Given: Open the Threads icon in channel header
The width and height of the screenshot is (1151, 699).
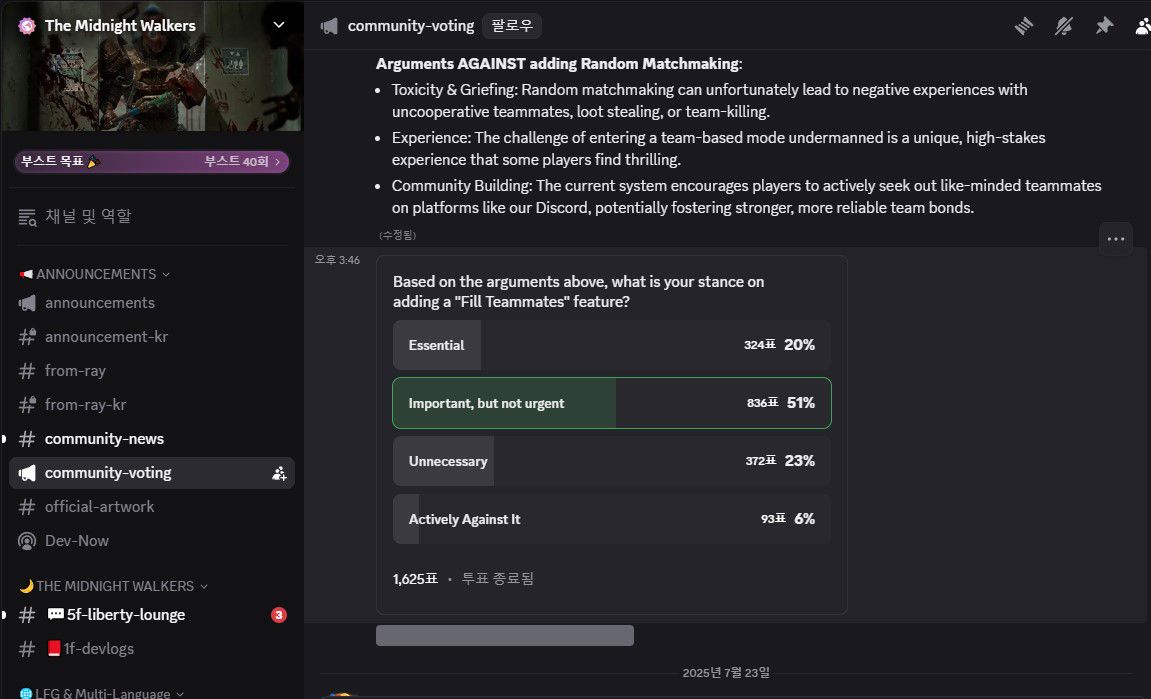Looking at the screenshot, I should coord(1023,26).
